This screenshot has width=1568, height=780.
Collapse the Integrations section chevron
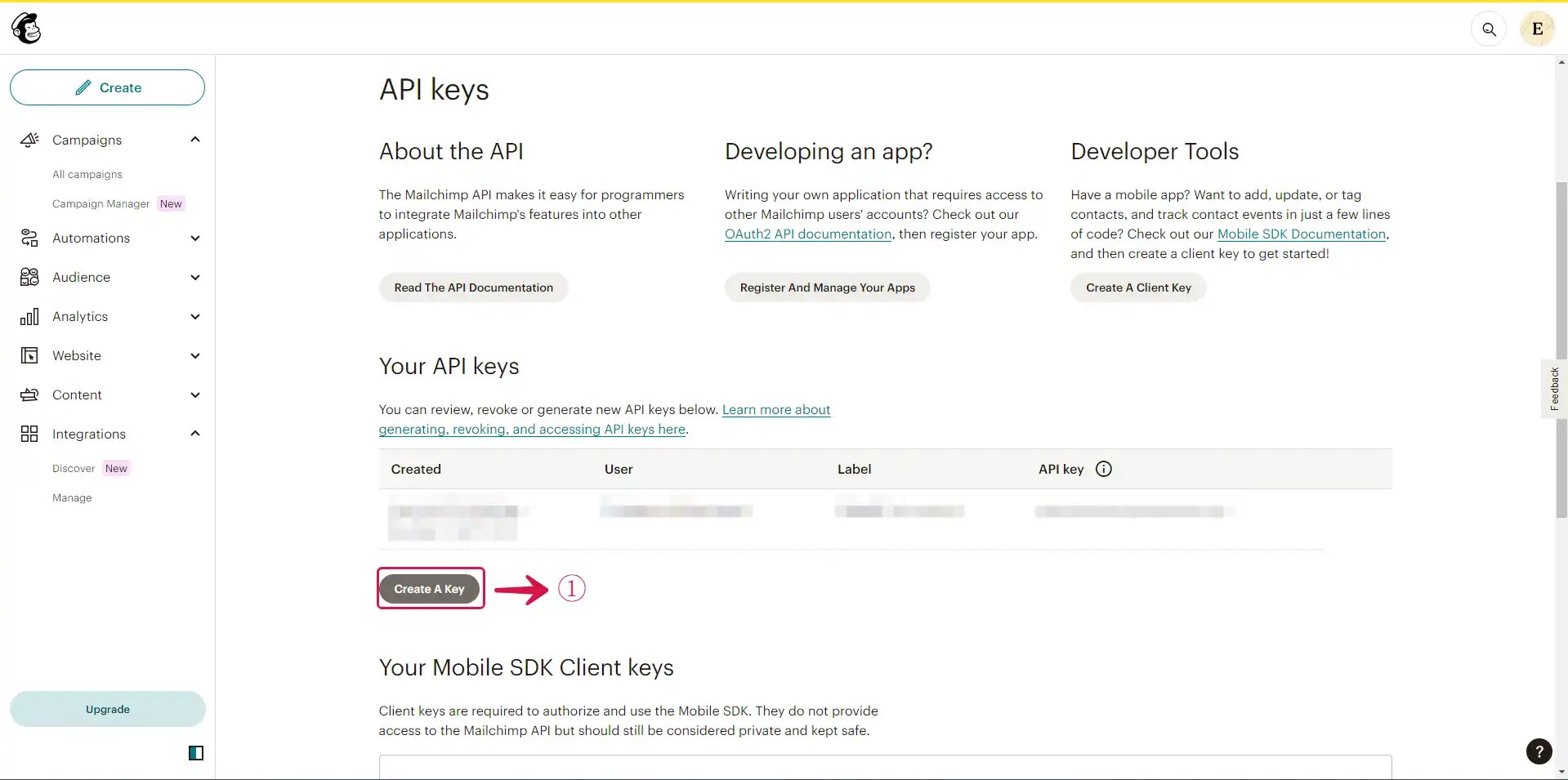coord(195,434)
